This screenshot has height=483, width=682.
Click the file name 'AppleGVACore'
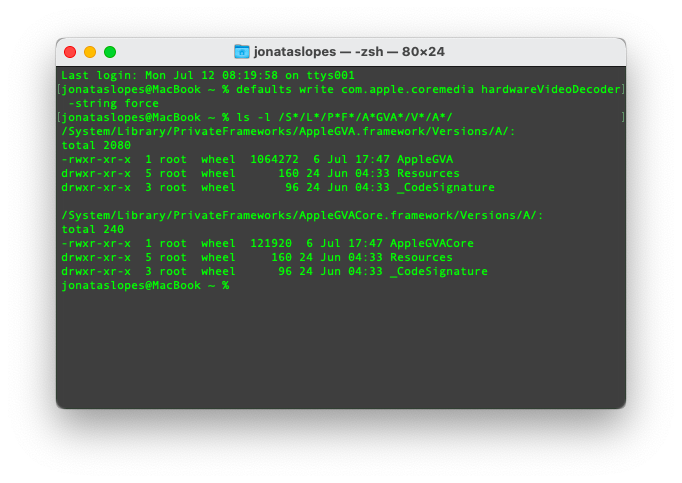pos(432,243)
